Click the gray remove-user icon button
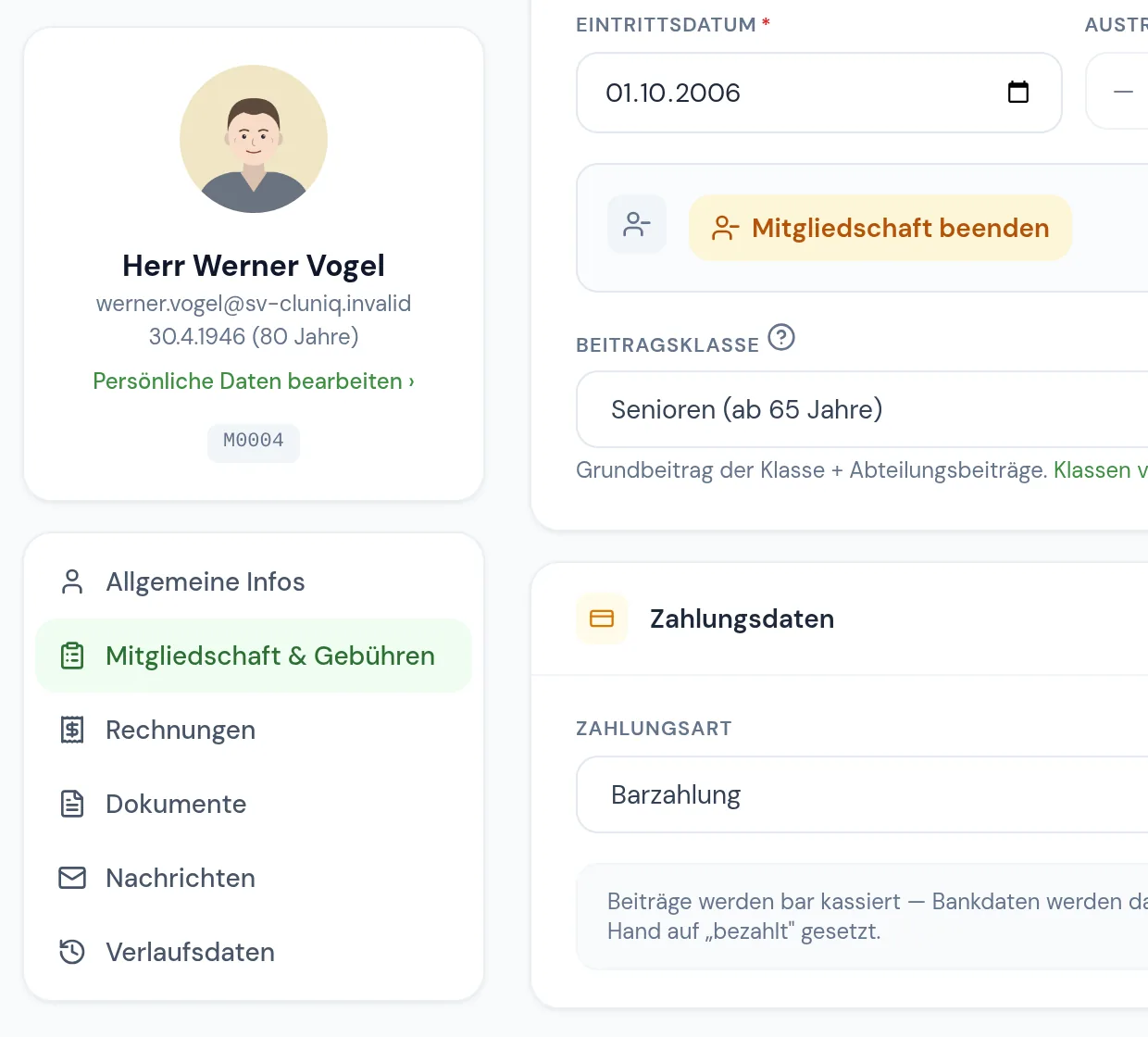Viewport: 1148px width, 1037px height. click(637, 224)
